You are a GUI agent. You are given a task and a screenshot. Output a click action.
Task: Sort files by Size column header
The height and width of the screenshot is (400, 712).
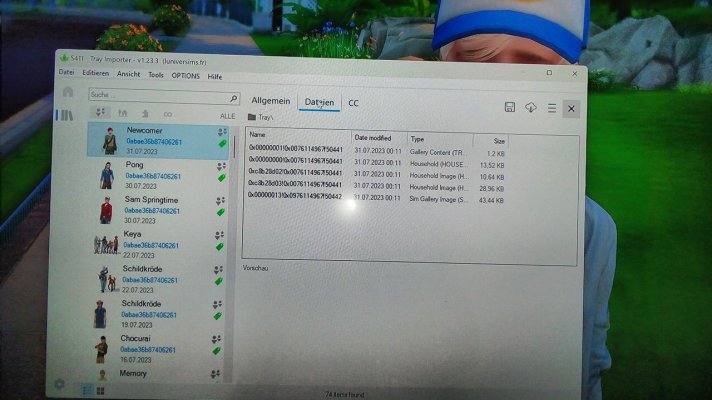pyautogui.click(x=499, y=141)
